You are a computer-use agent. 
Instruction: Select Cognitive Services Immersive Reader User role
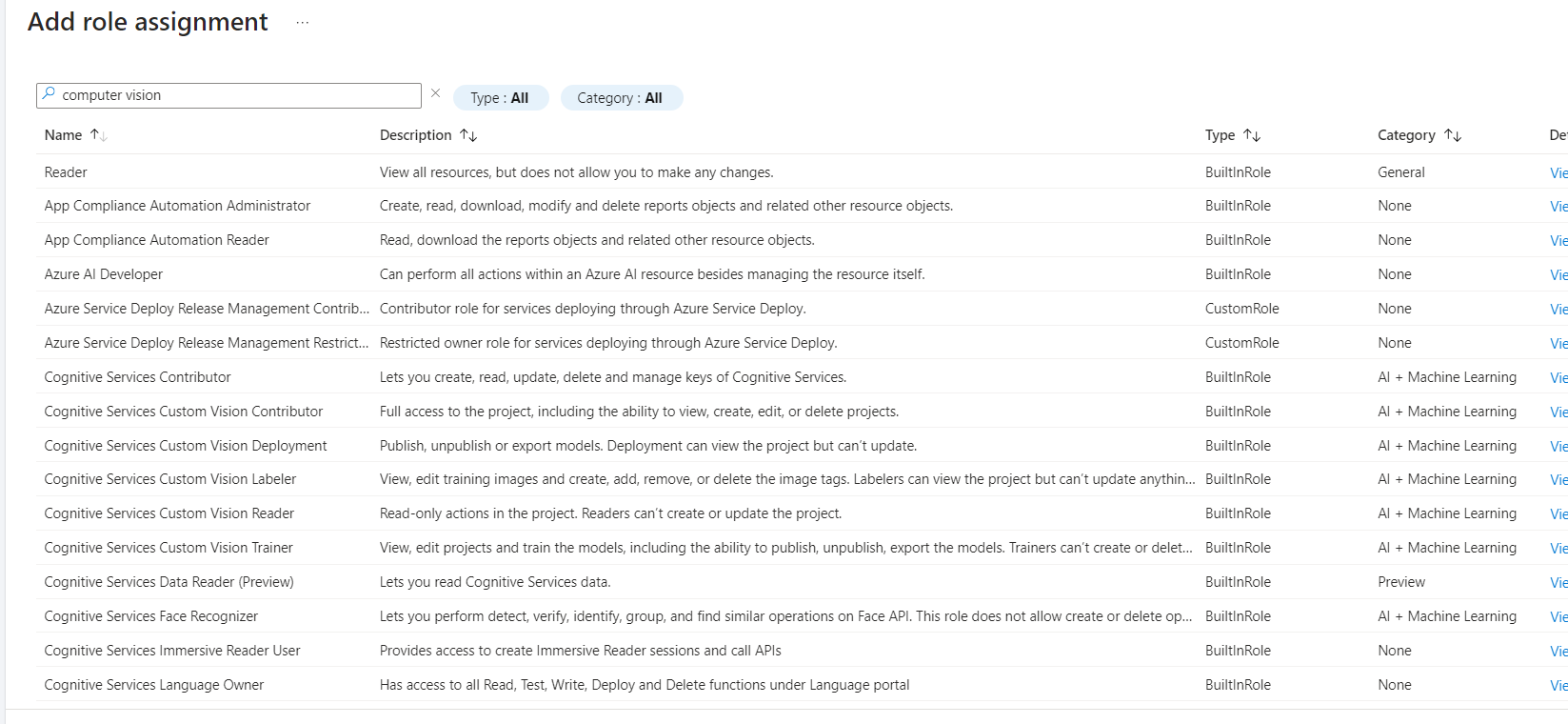(802, 651)
